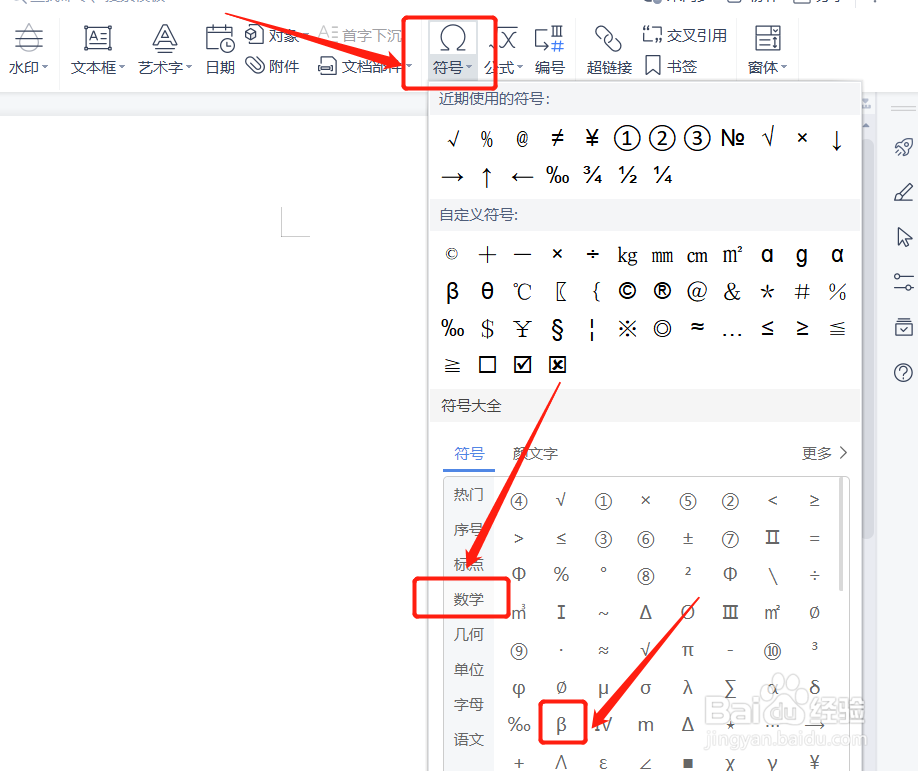
Task: Insert recent circled number ①
Action: click(x=627, y=139)
